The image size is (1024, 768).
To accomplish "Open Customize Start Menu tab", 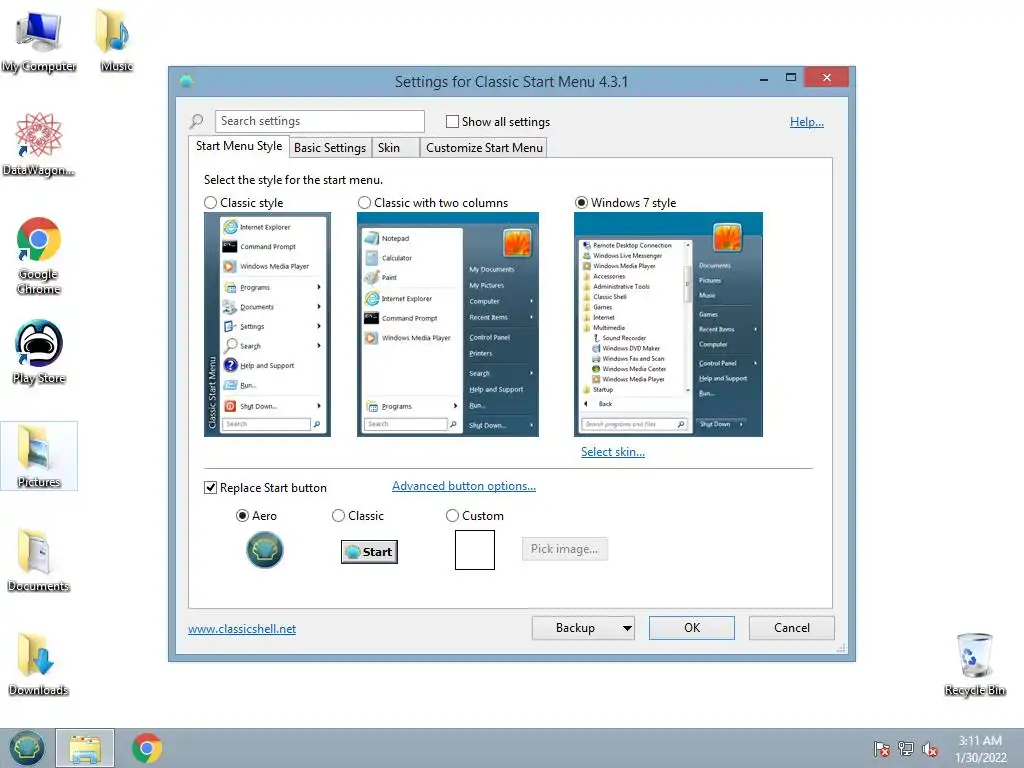I will point(484,148).
